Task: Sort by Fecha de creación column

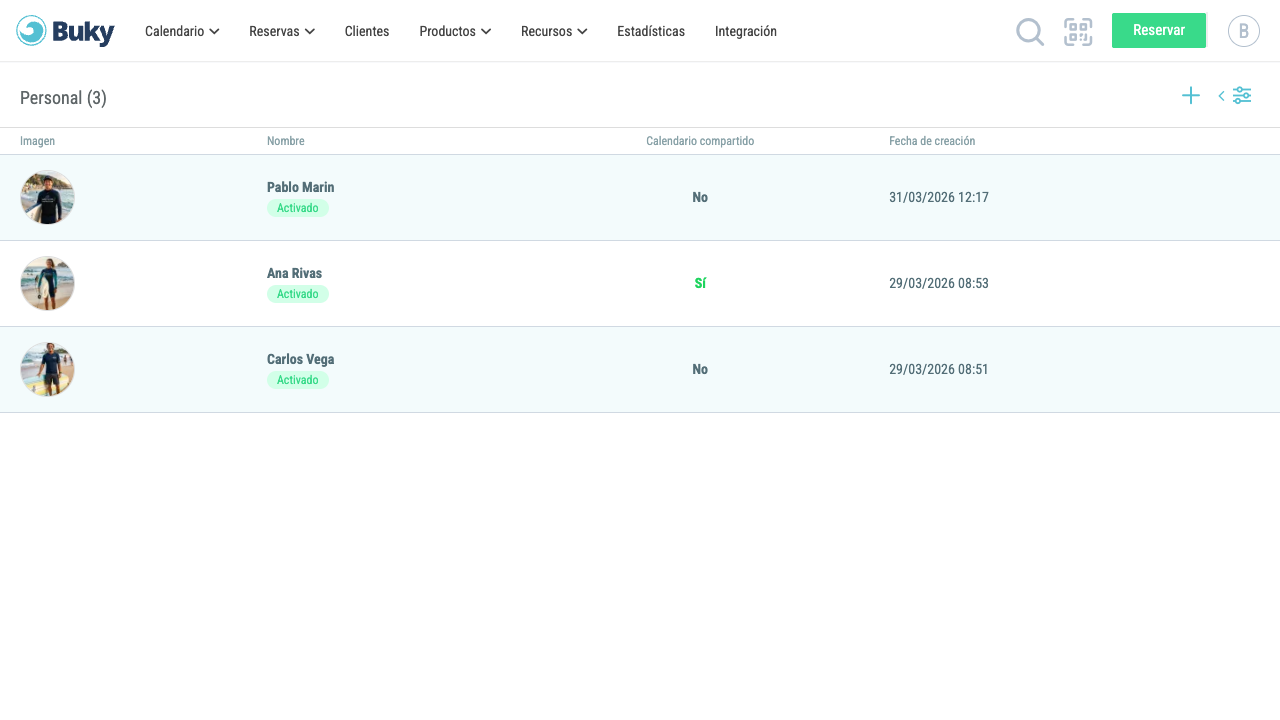Action: [x=932, y=141]
